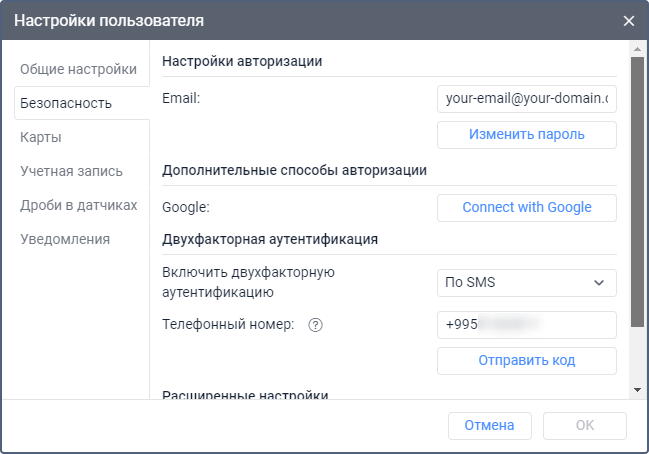The height and width of the screenshot is (454, 649).
Task: Show the Уведомления tab
Action: coord(65,239)
